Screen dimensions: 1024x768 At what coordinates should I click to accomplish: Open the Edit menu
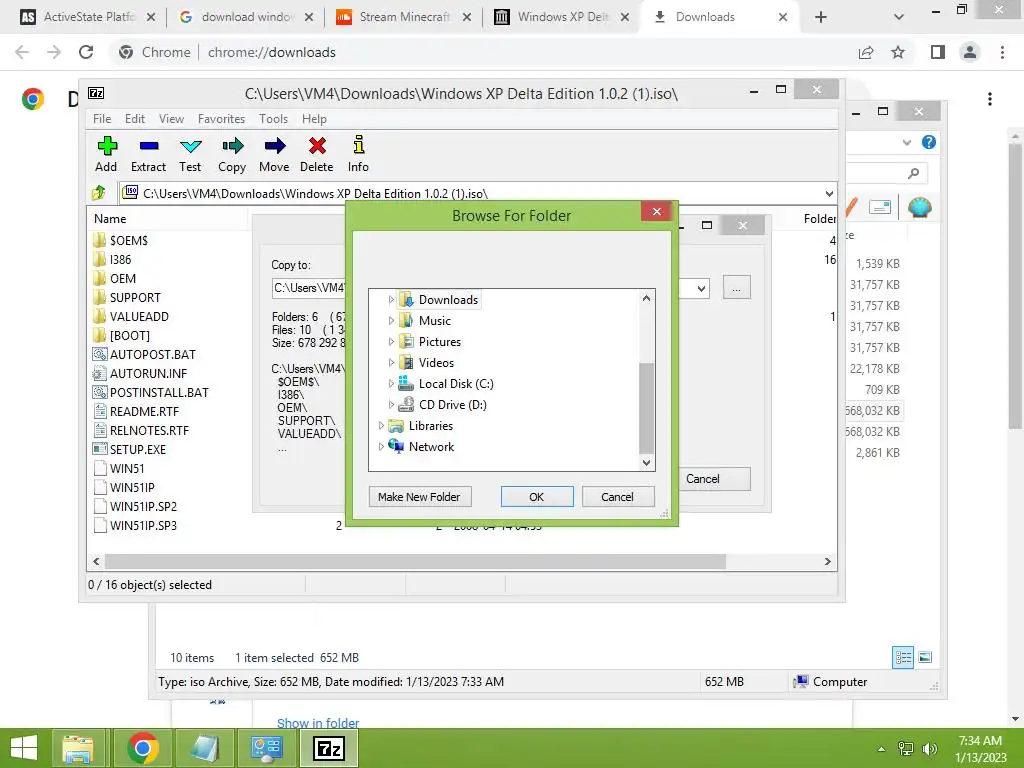[x=135, y=119]
